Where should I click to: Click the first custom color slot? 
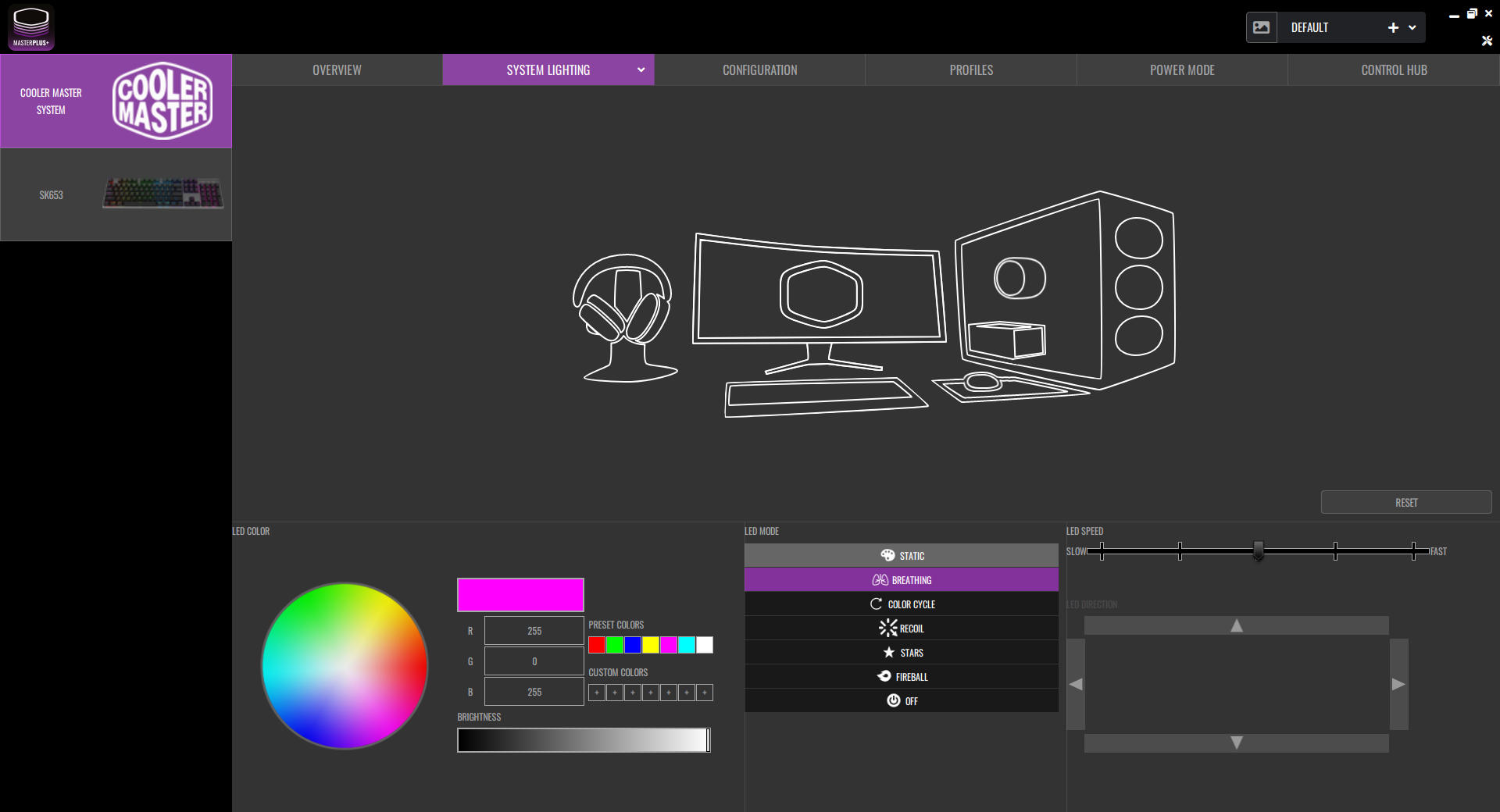point(597,693)
